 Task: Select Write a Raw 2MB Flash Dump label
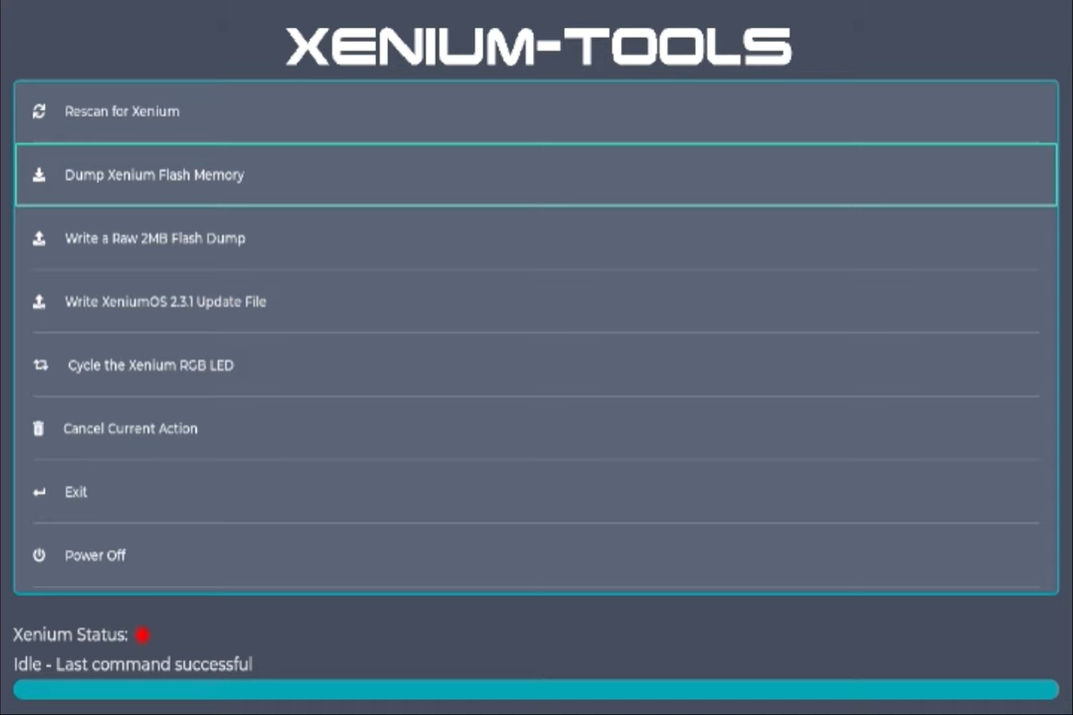click(155, 238)
